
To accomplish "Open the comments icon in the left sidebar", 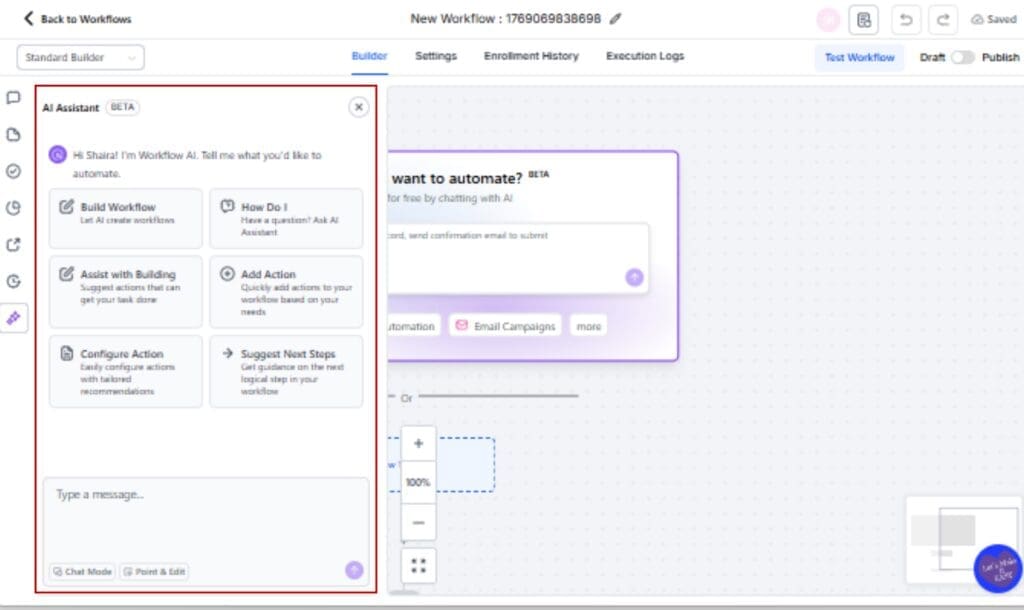I will [x=14, y=98].
